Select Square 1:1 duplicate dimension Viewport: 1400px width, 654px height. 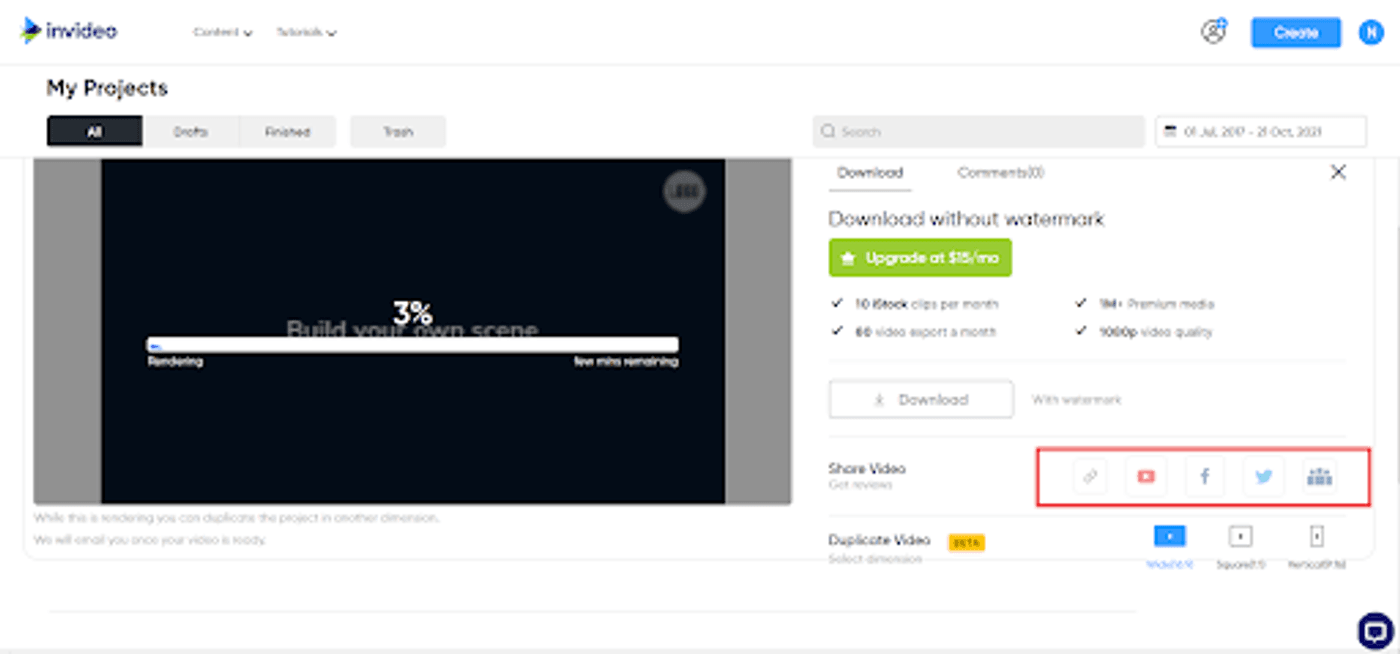[x=1240, y=537]
